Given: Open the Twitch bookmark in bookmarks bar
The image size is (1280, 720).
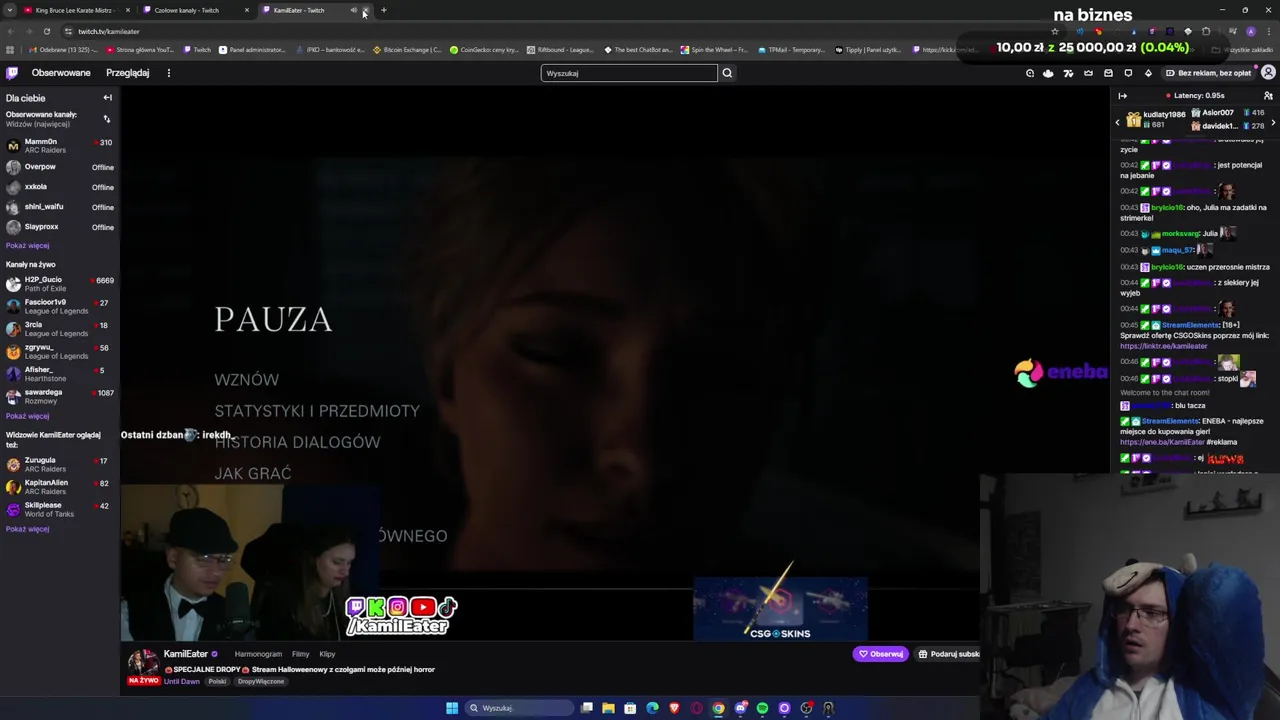Looking at the screenshot, I should point(198,50).
